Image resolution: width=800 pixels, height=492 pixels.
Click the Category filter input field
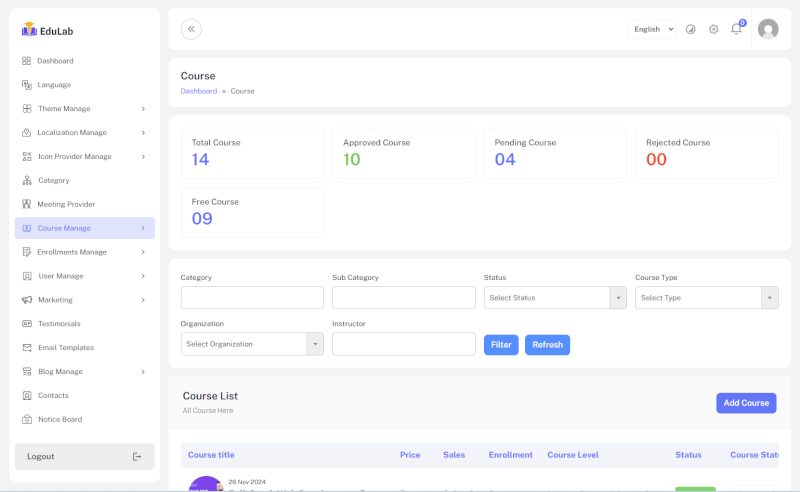(252, 298)
